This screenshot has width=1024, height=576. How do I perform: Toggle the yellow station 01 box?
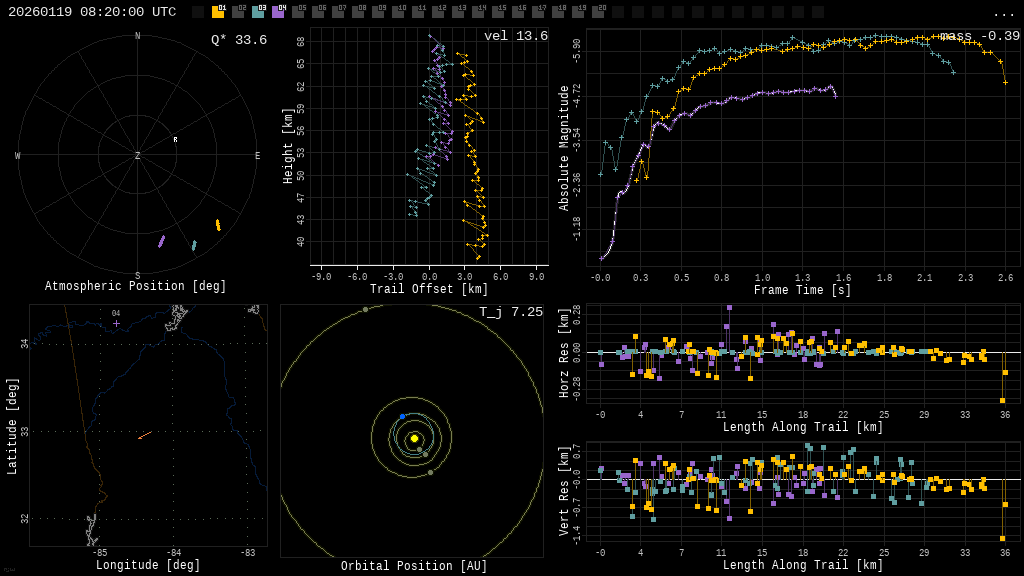coord(218,12)
